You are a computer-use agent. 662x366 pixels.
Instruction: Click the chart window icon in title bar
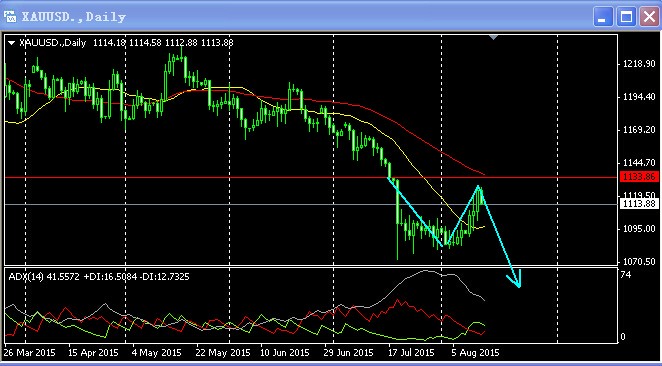[x=10, y=16]
